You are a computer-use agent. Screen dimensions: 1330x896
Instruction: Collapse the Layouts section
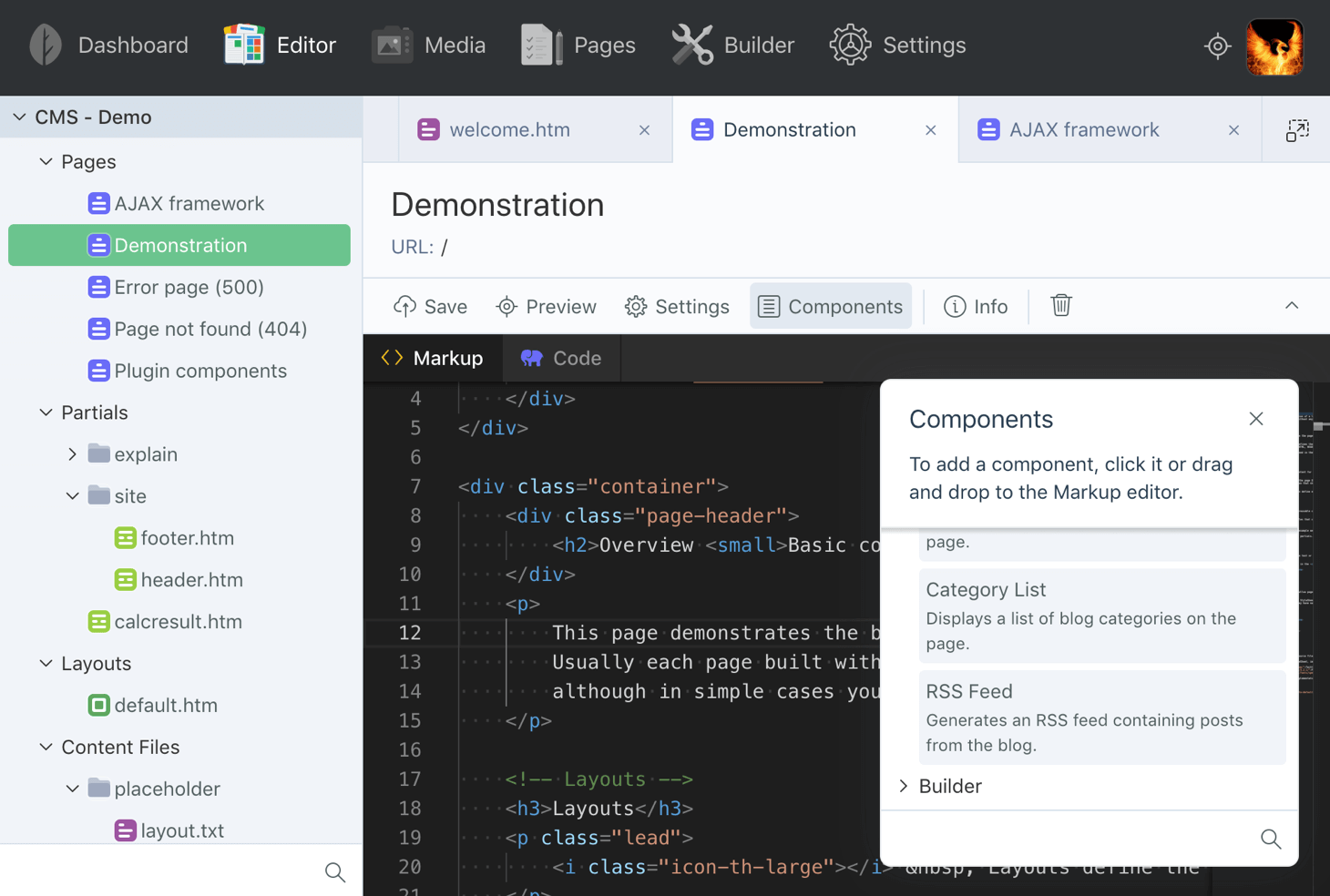[46, 664]
